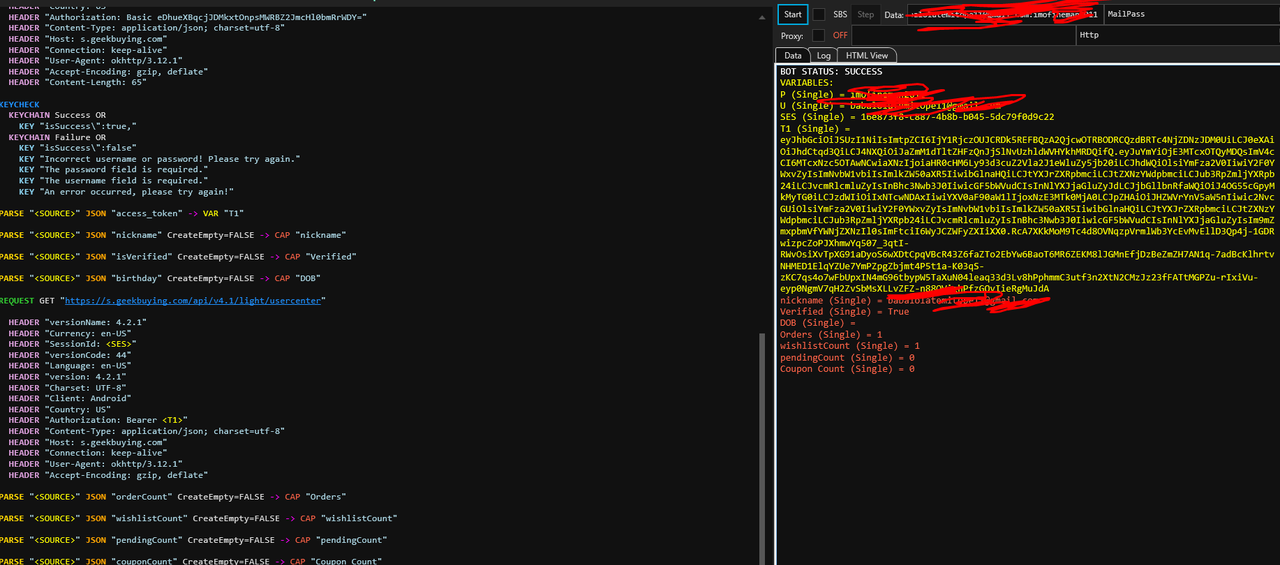Click the Start button
The height and width of the screenshot is (565, 1280).
point(793,14)
